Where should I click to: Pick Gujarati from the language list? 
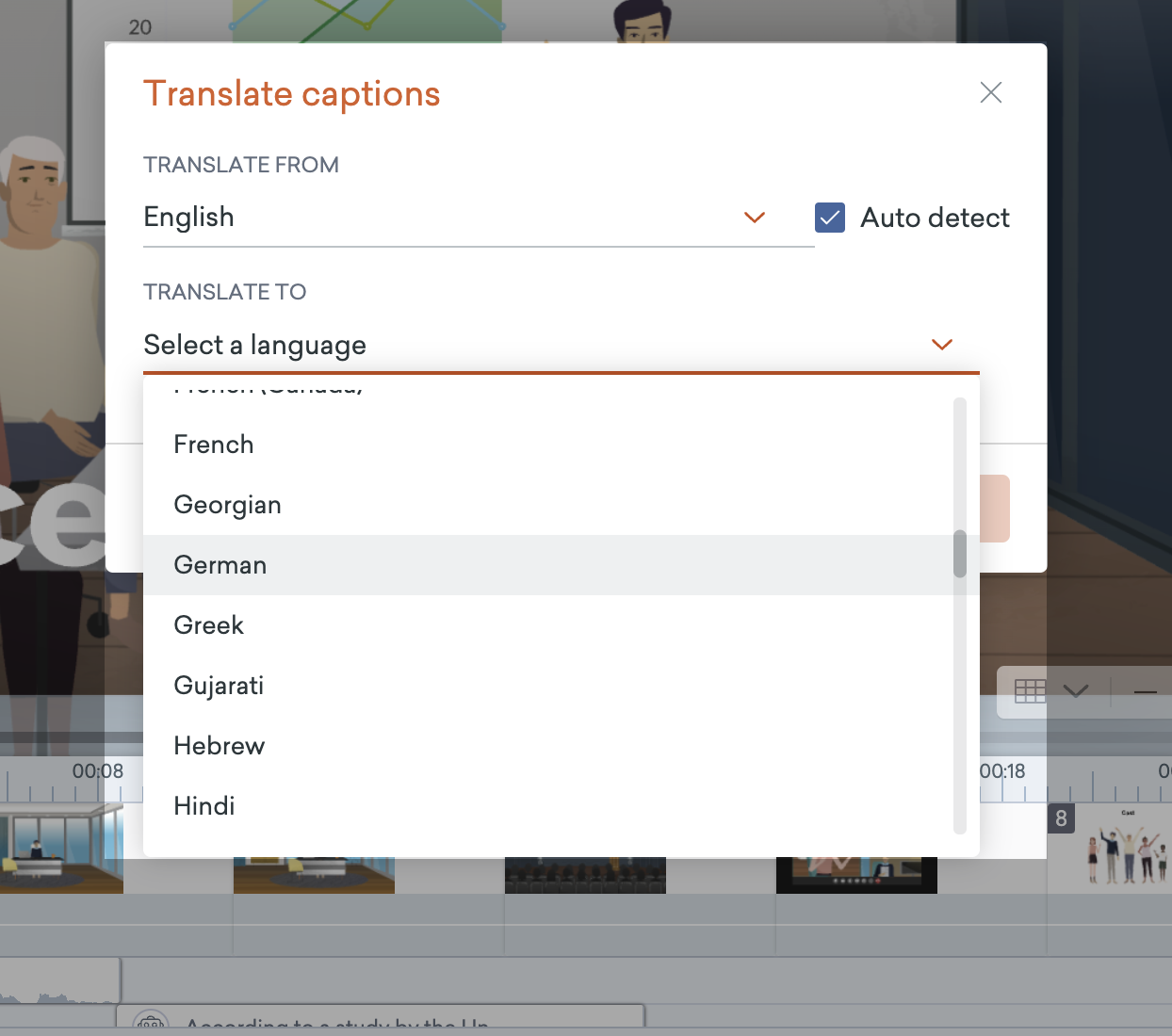[x=218, y=685]
